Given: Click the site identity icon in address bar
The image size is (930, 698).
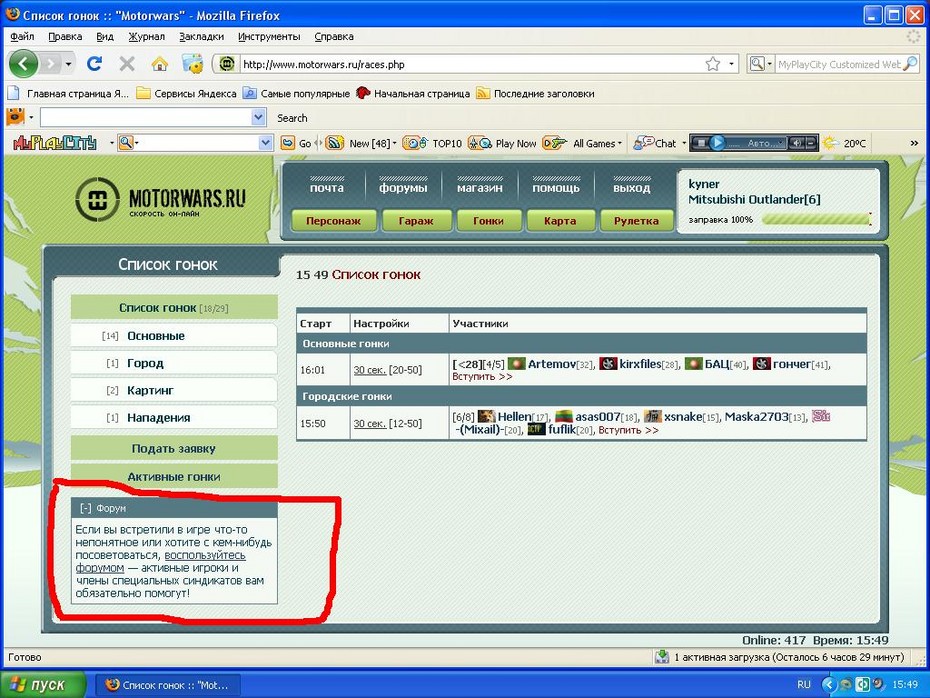Looking at the screenshot, I should click(227, 64).
